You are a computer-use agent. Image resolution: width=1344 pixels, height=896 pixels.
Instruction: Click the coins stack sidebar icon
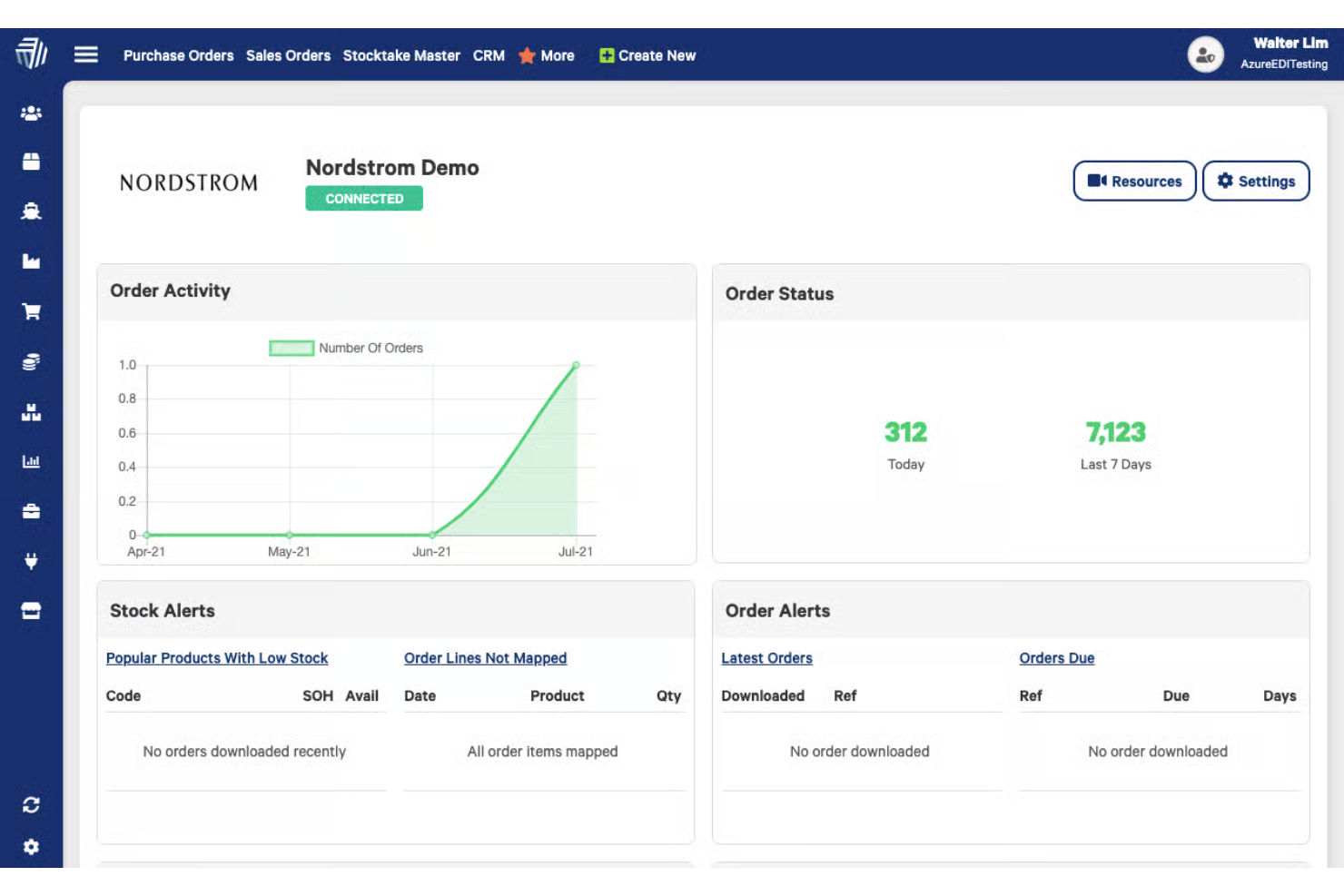pos(31,362)
